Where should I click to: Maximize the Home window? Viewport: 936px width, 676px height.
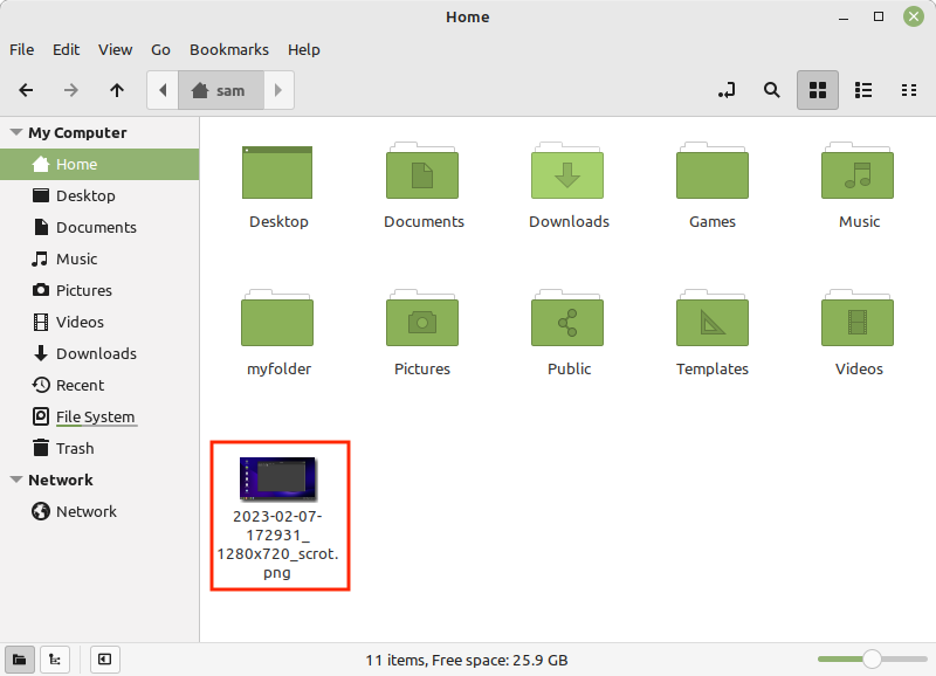pos(878,17)
